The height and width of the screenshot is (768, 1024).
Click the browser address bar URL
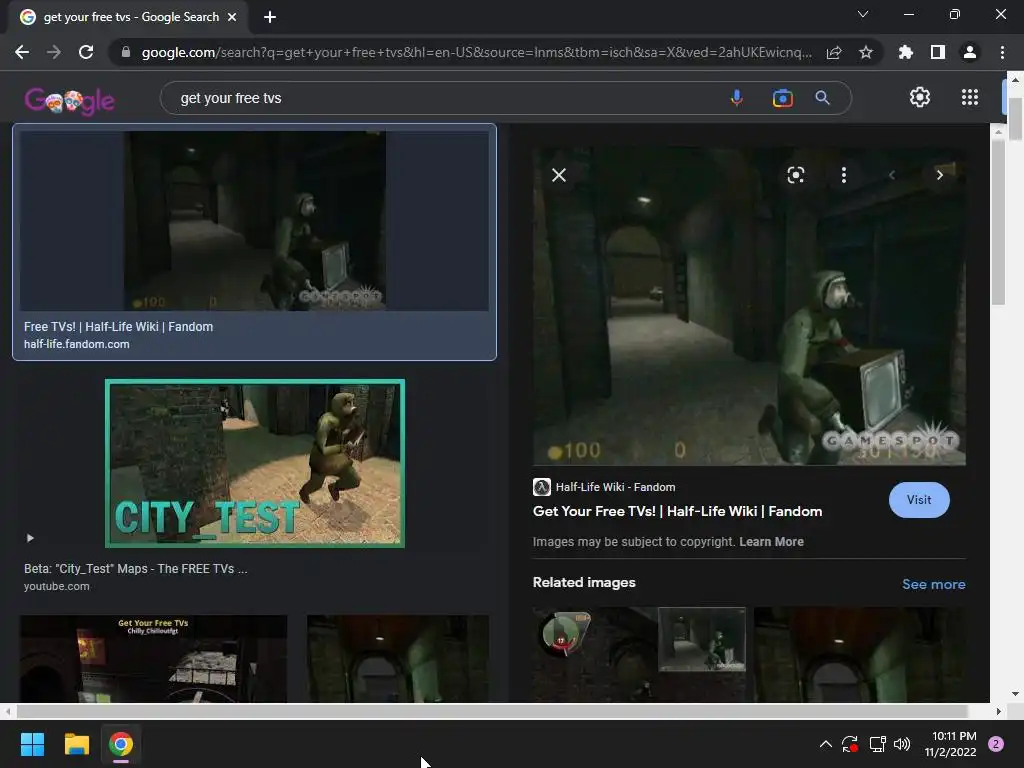(477, 52)
